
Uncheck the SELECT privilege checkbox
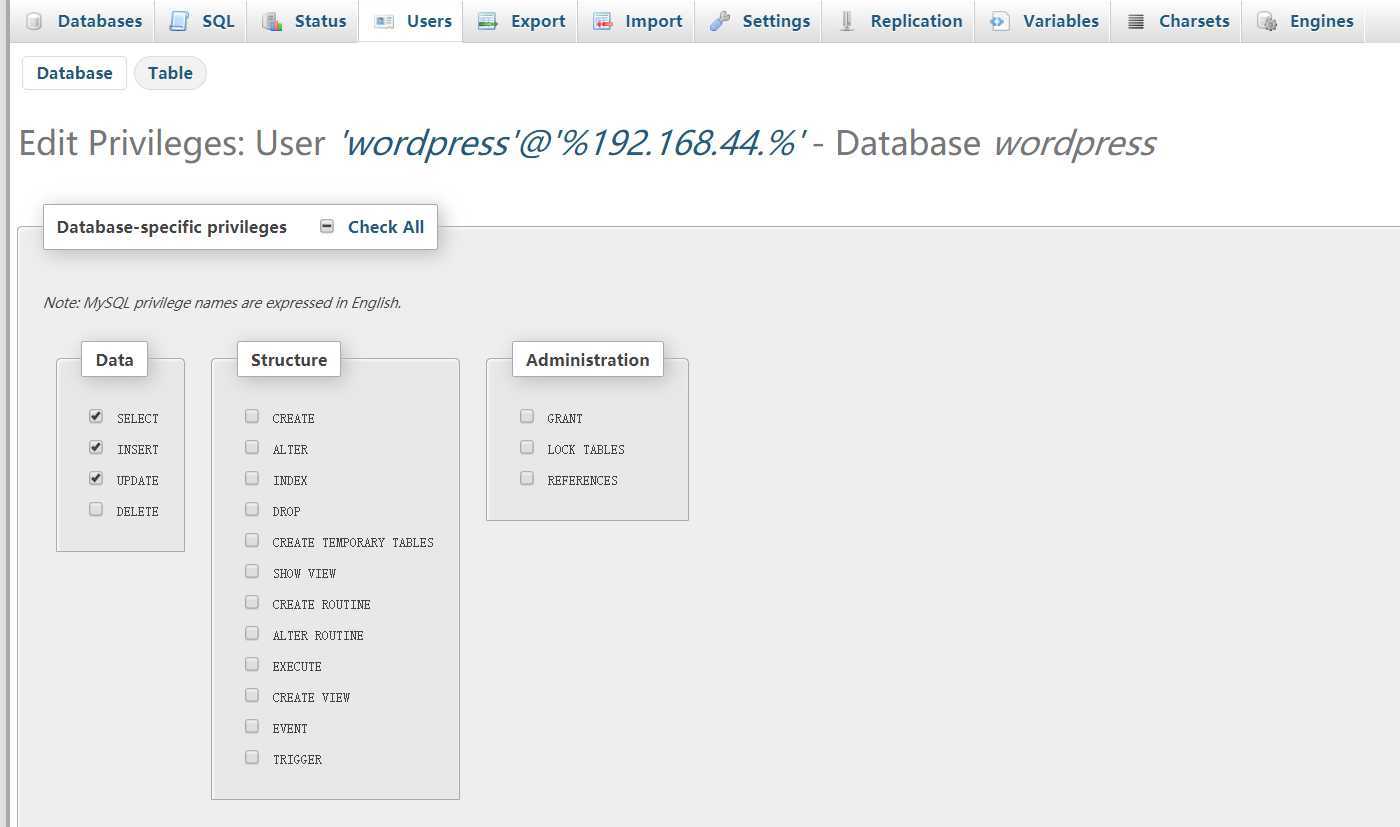[x=96, y=416]
